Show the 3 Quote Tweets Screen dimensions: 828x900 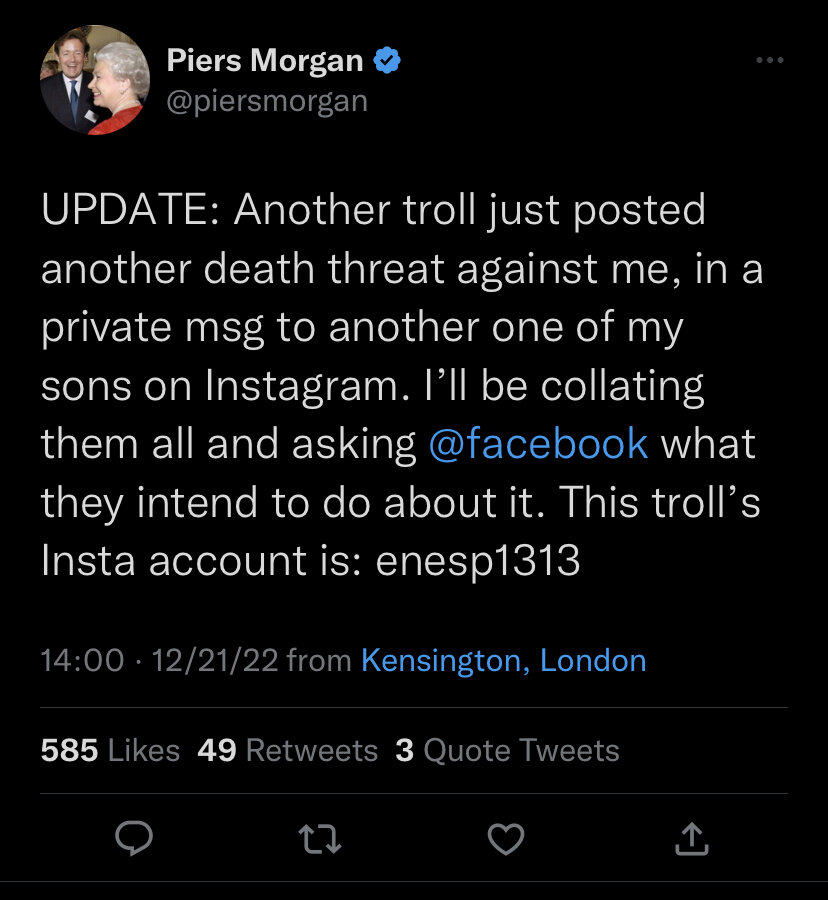tap(507, 750)
